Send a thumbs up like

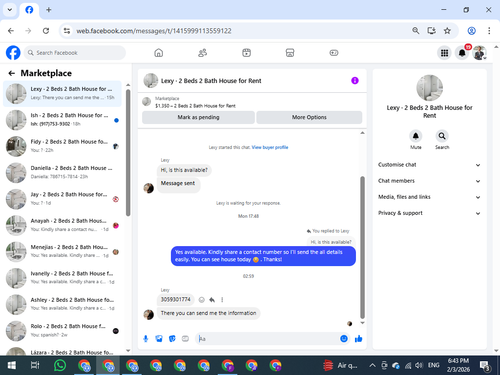coord(358,339)
